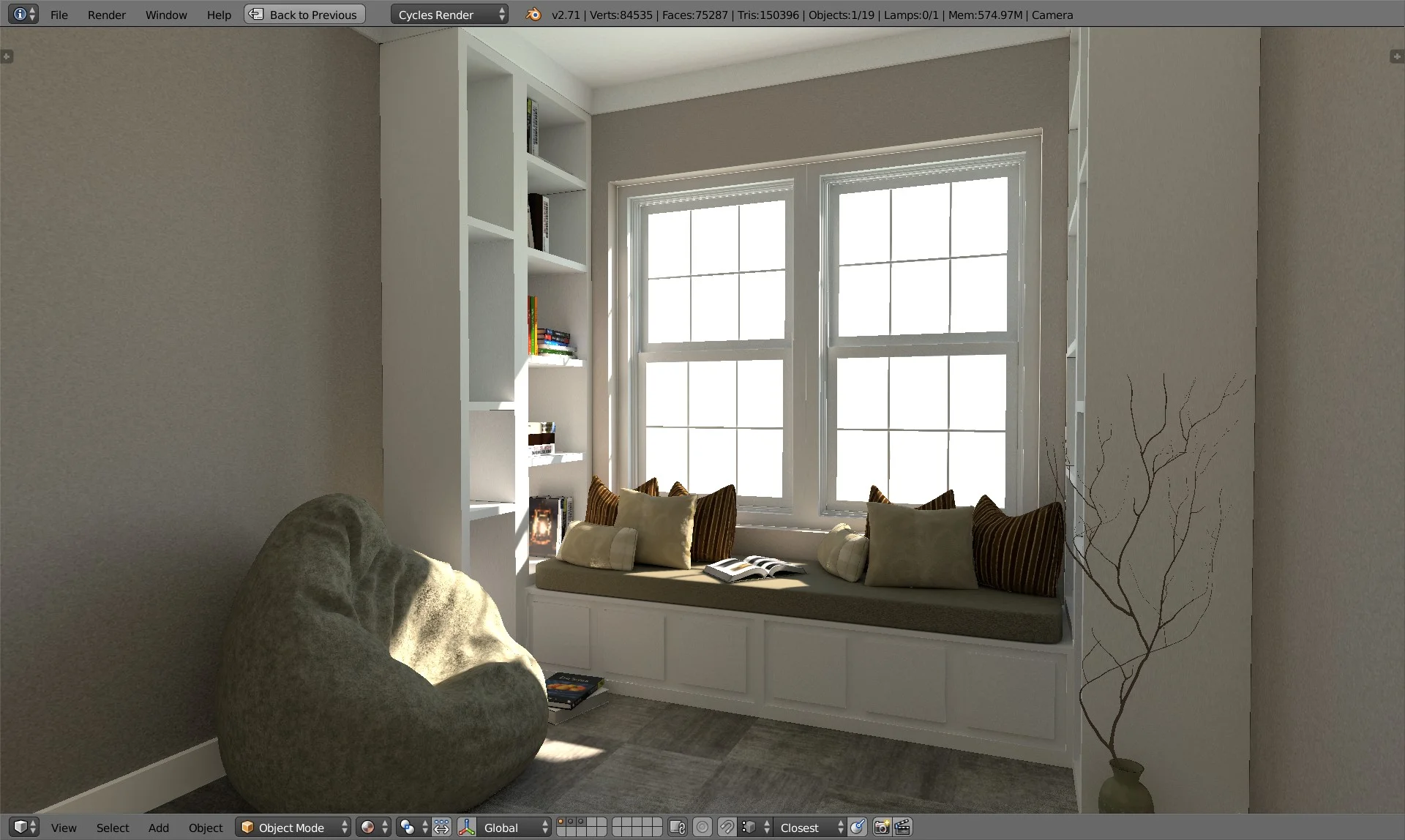The width and height of the screenshot is (1405, 840).
Task: Click the Back to Previous button
Action: [x=304, y=15]
